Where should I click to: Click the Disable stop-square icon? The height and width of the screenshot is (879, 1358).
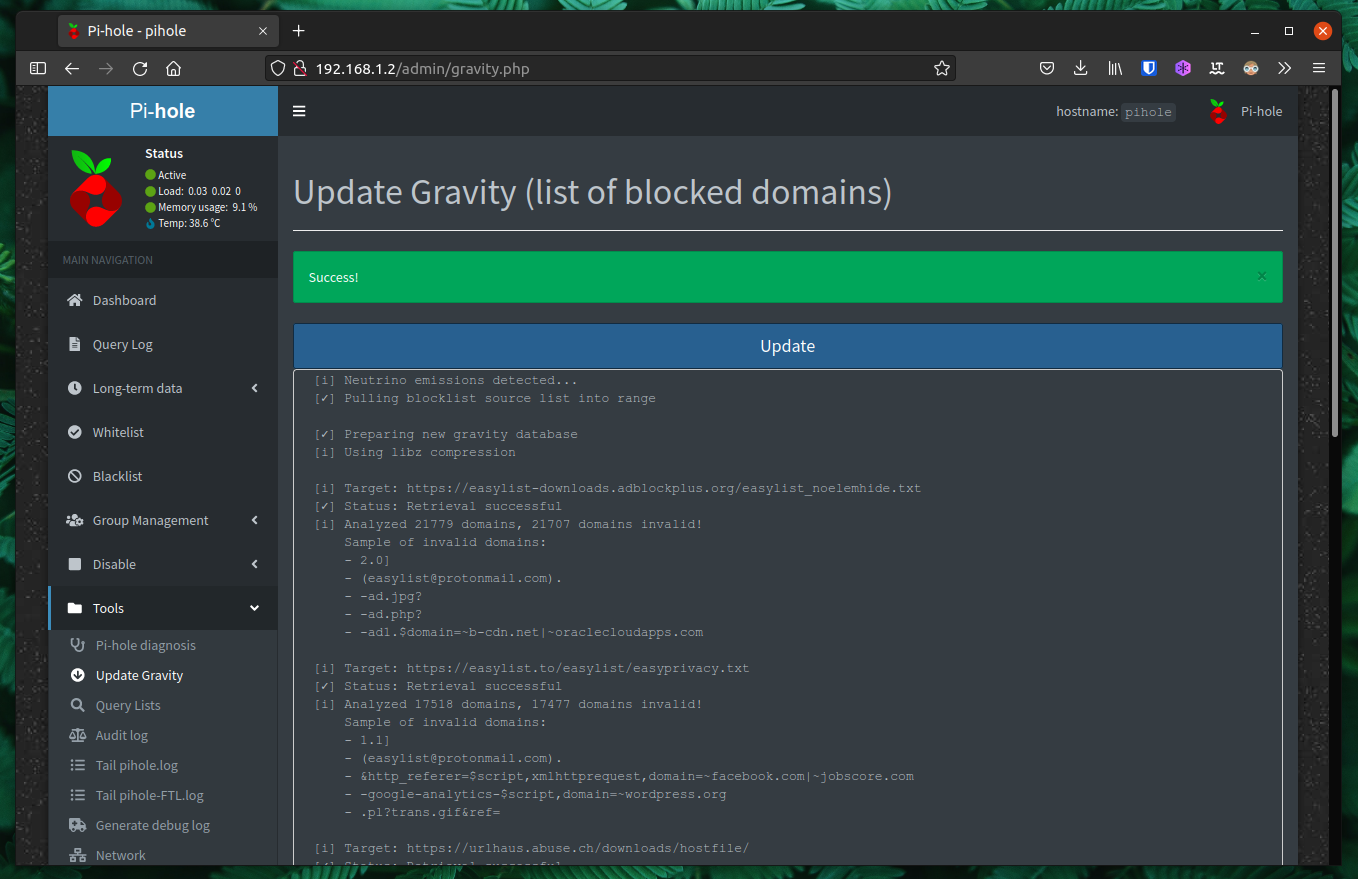pyautogui.click(x=75, y=564)
